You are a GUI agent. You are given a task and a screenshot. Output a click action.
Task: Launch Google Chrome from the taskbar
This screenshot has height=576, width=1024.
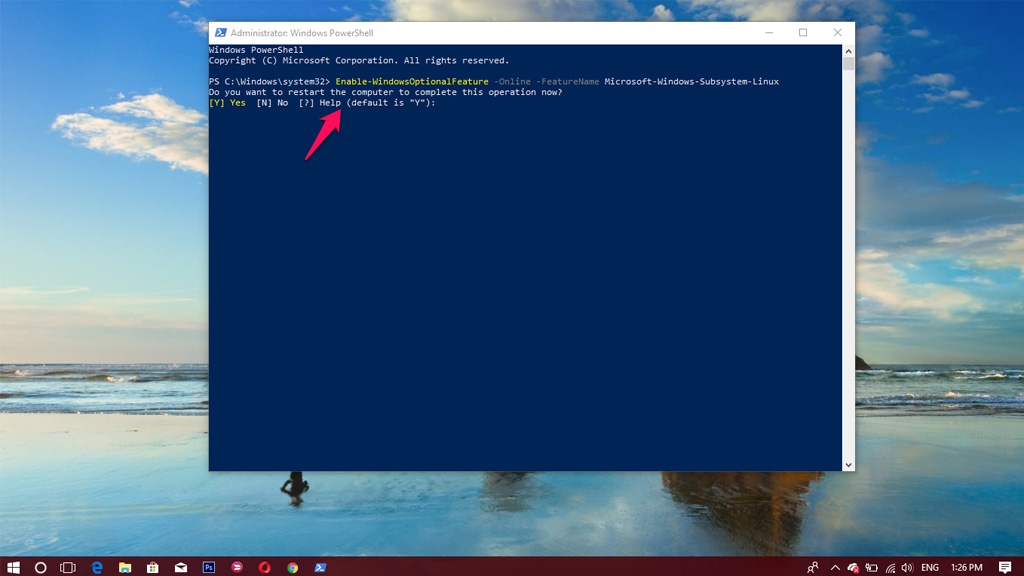coord(293,567)
